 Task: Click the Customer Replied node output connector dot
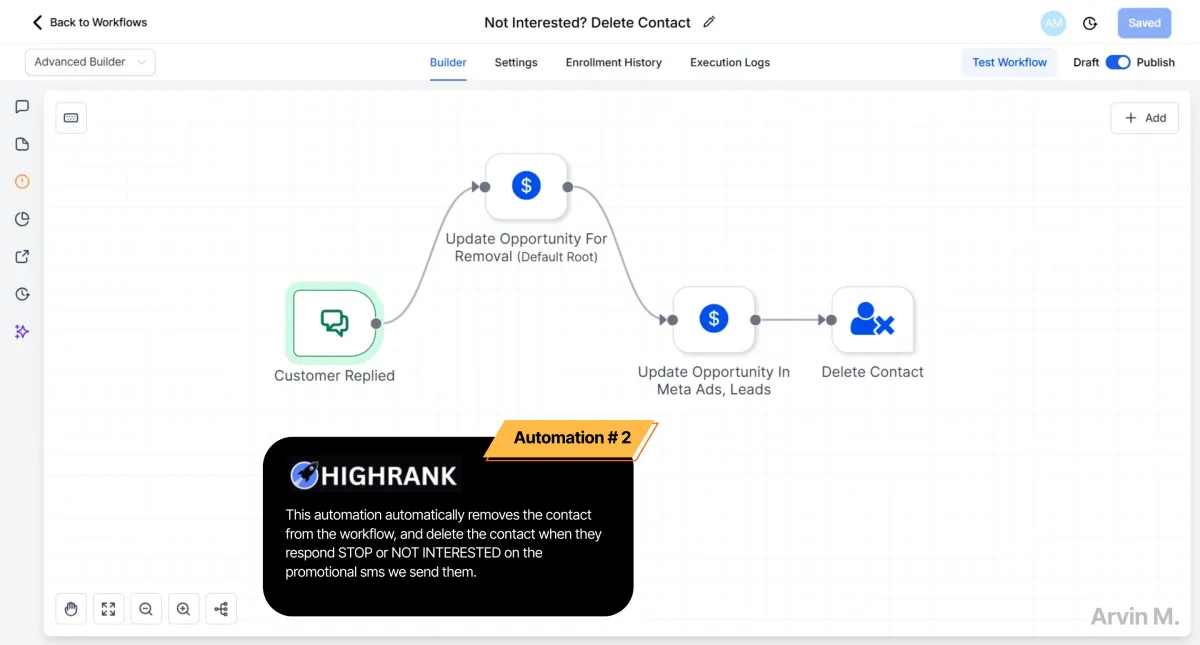[376, 323]
